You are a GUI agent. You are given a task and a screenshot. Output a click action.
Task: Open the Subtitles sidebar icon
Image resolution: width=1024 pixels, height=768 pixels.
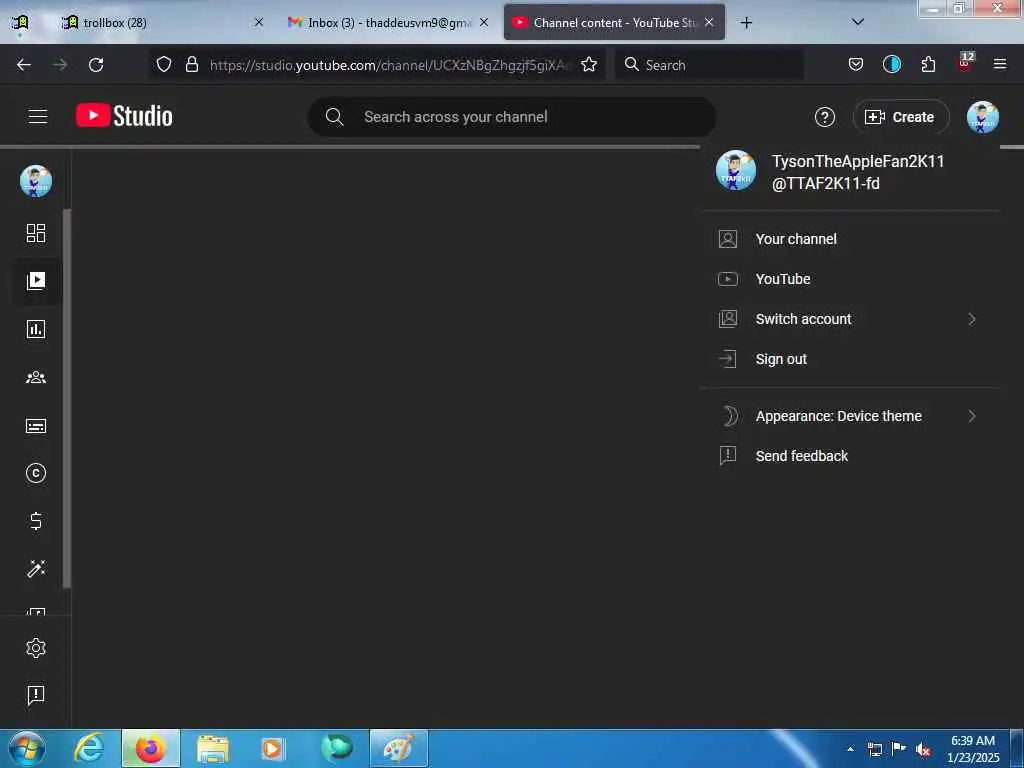pyautogui.click(x=36, y=426)
